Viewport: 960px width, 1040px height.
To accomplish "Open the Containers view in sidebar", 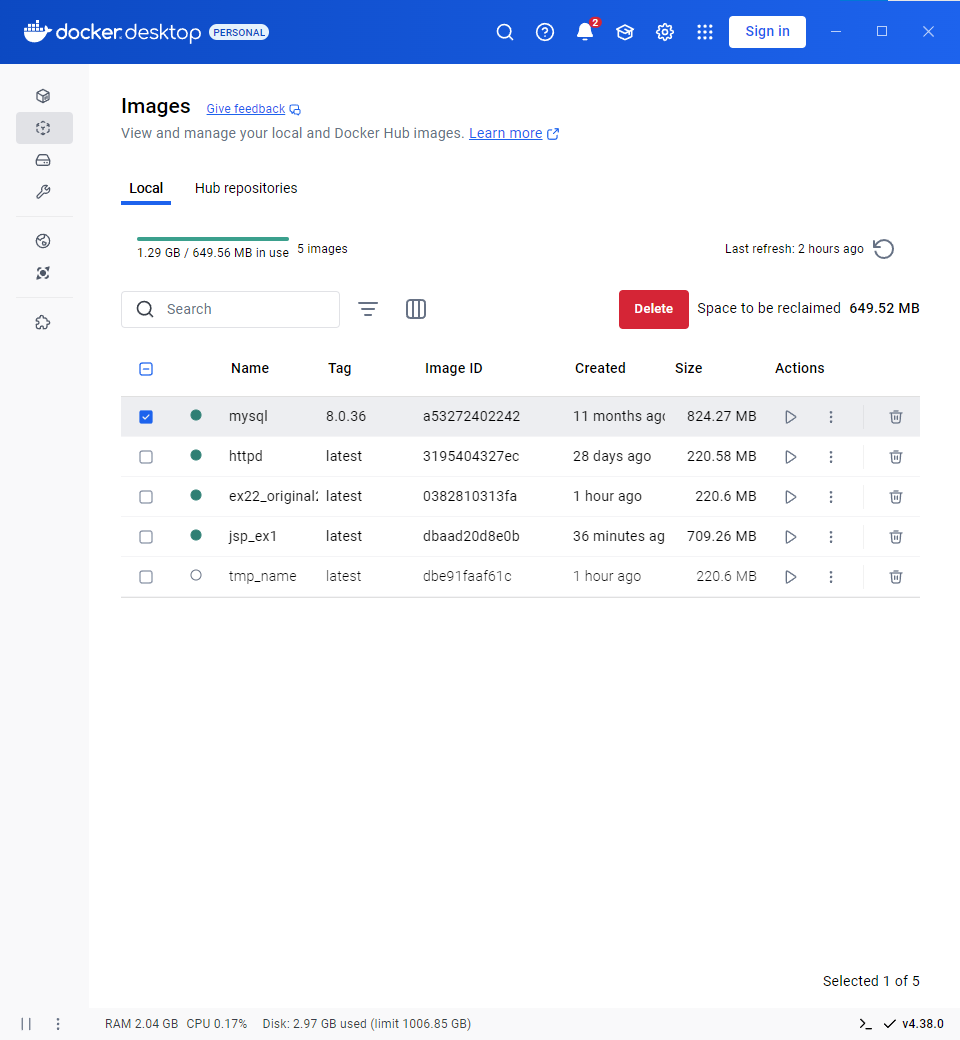I will click(x=43, y=96).
